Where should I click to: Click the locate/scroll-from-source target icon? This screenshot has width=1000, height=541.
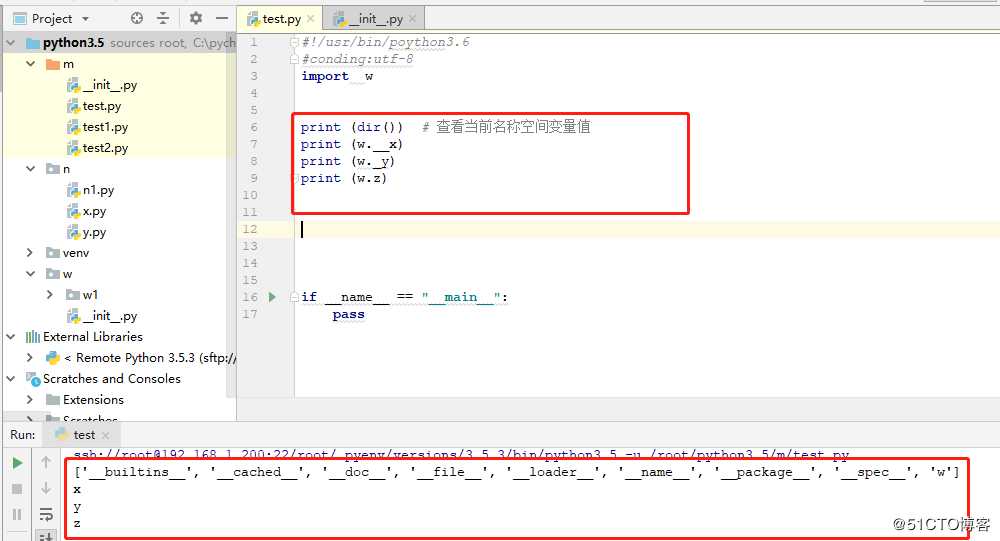pos(136,19)
